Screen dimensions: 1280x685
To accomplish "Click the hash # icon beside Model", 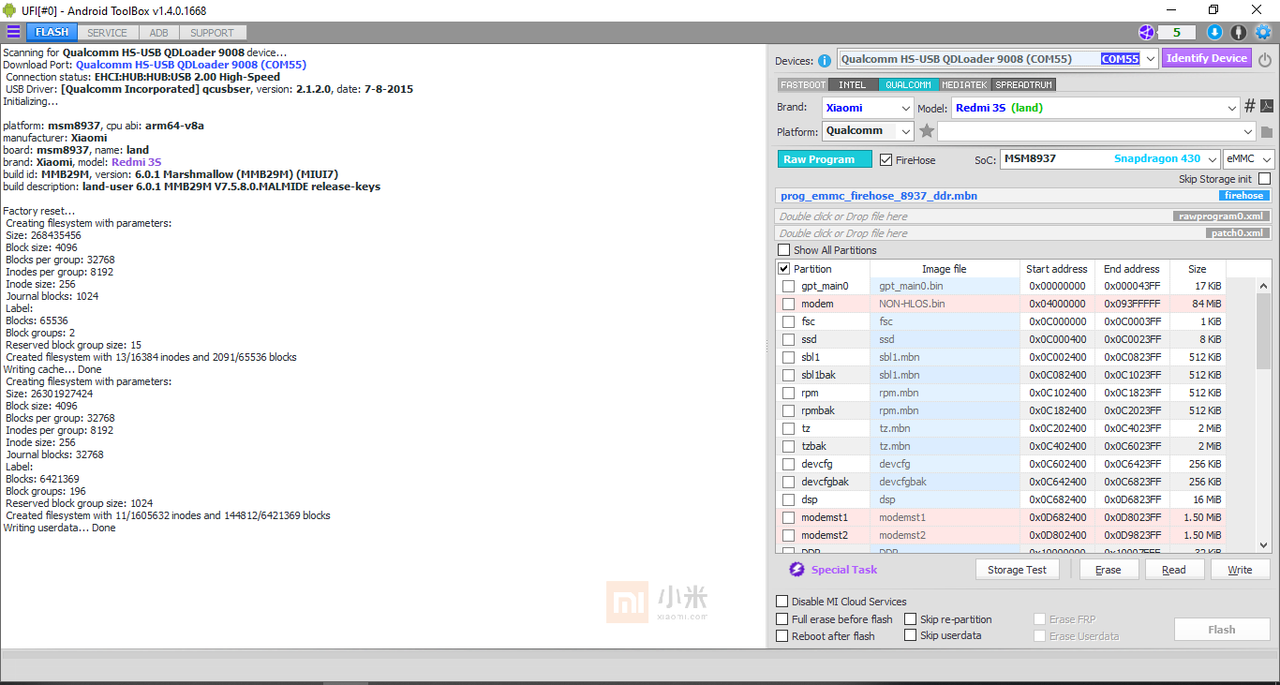I will click(x=1249, y=107).
